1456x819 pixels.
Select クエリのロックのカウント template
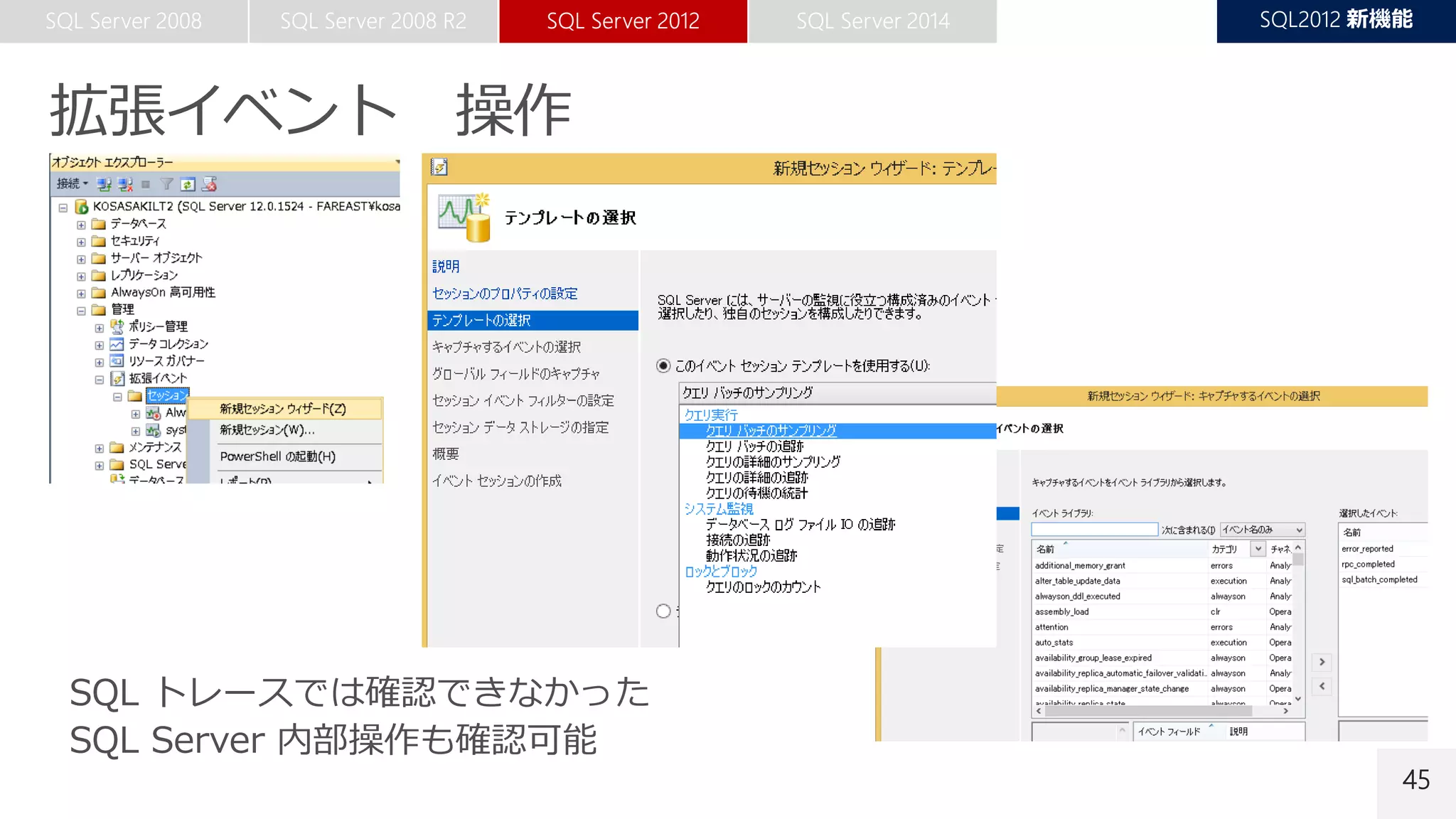click(763, 587)
